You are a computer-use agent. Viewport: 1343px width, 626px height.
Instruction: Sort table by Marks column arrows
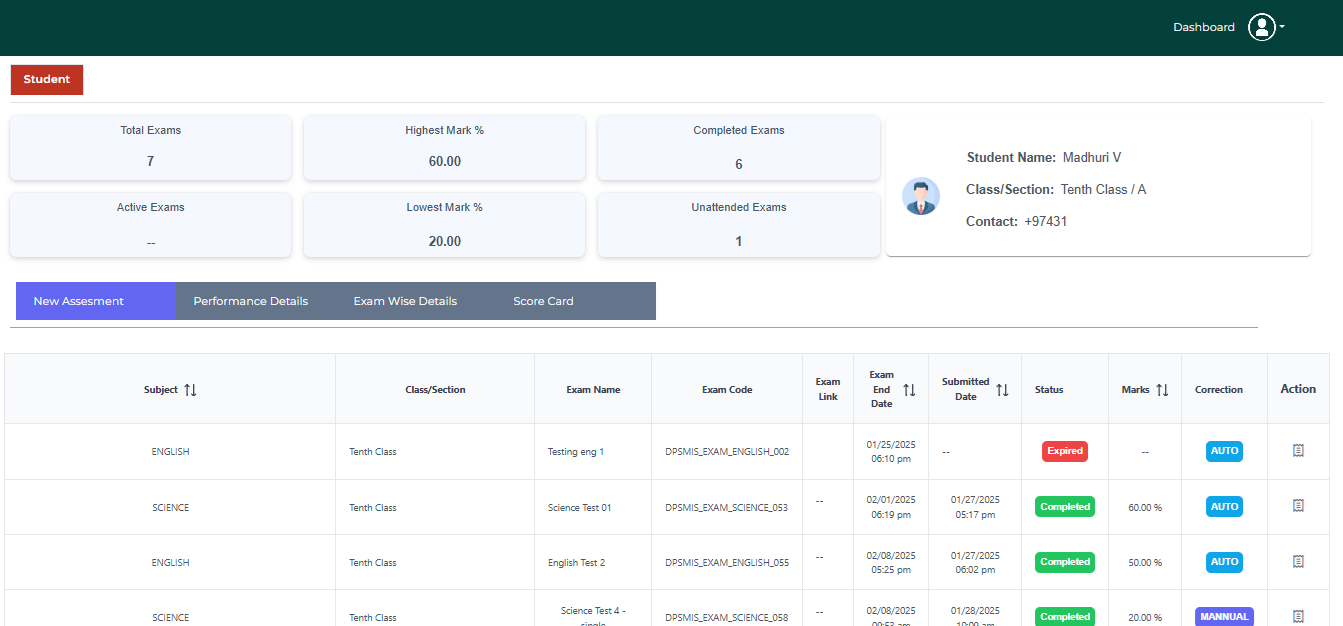coord(1162,390)
